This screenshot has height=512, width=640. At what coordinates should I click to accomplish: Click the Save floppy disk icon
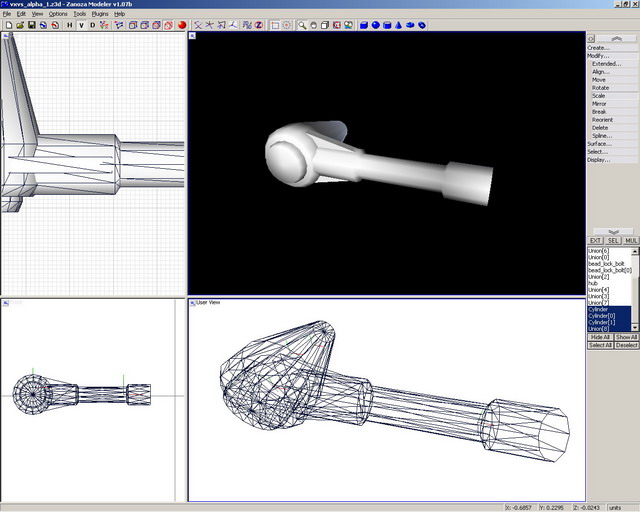(31, 25)
